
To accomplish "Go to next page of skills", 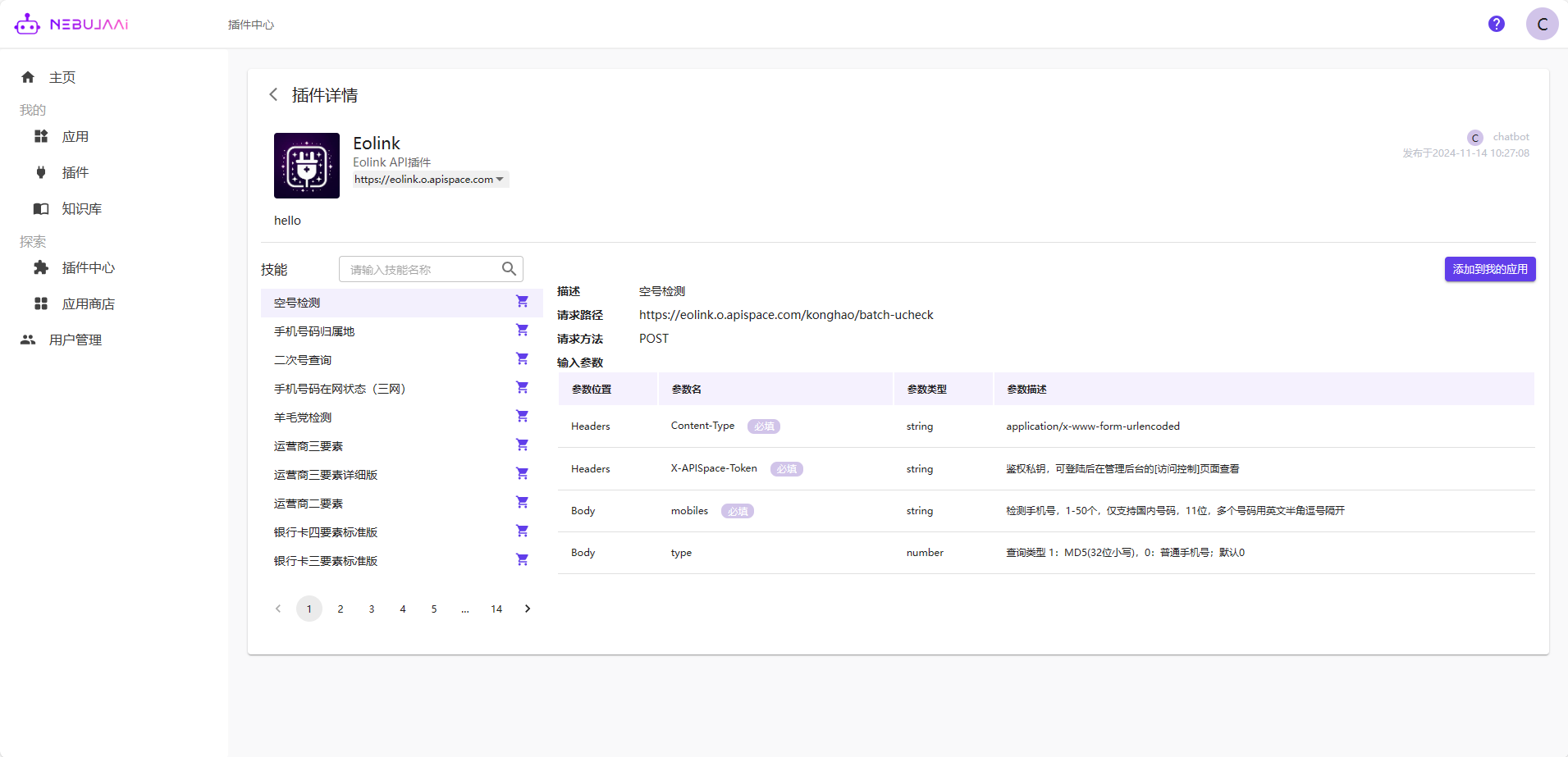I will pos(528,609).
